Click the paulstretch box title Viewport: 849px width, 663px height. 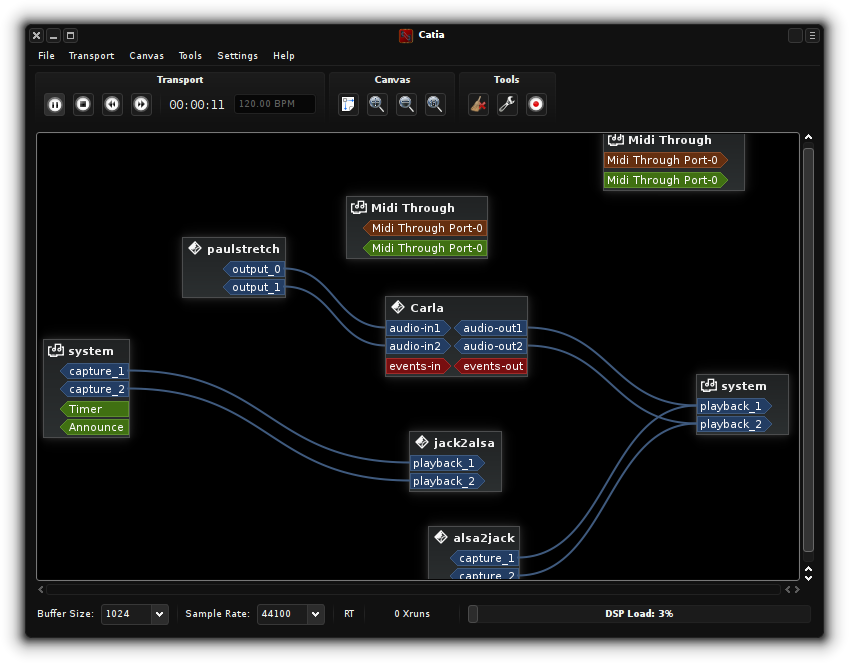pyautogui.click(x=243, y=249)
